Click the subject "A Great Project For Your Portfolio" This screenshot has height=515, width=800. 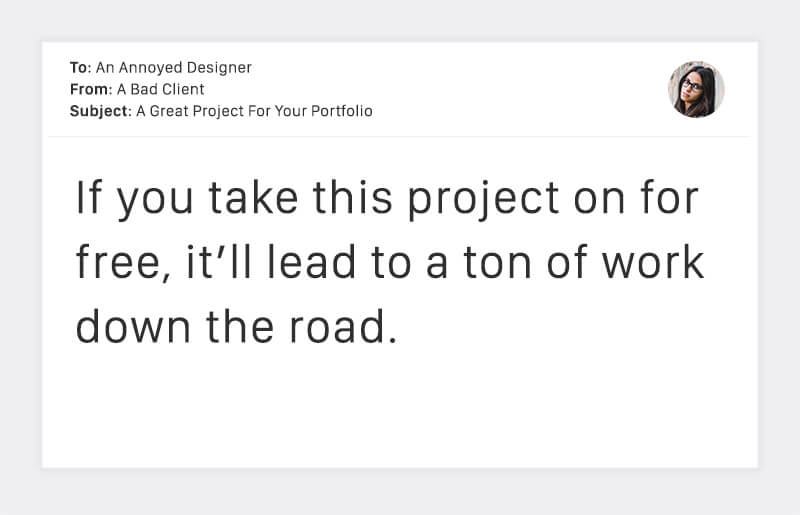pos(254,111)
